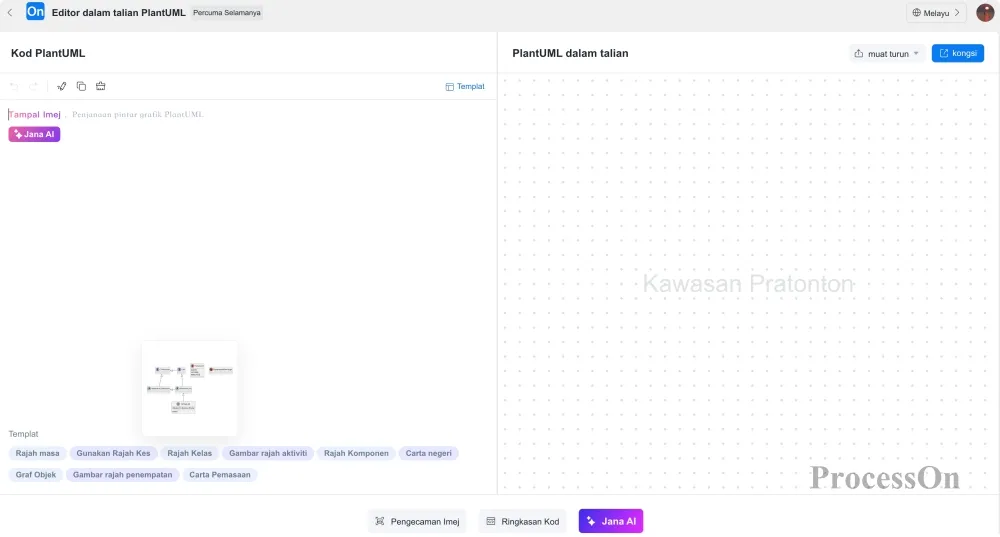Change language from Melayu
1000x537 pixels.
(x=936, y=13)
